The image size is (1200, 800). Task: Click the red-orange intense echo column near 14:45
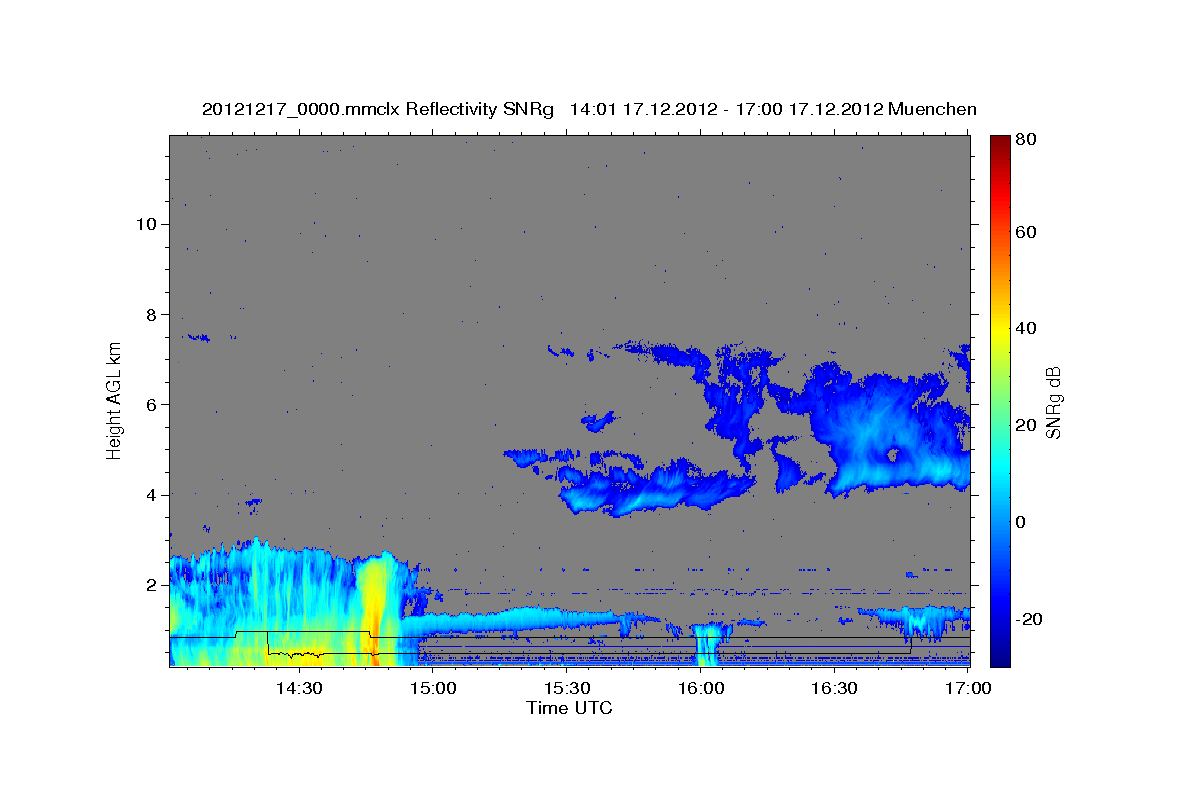point(374,610)
